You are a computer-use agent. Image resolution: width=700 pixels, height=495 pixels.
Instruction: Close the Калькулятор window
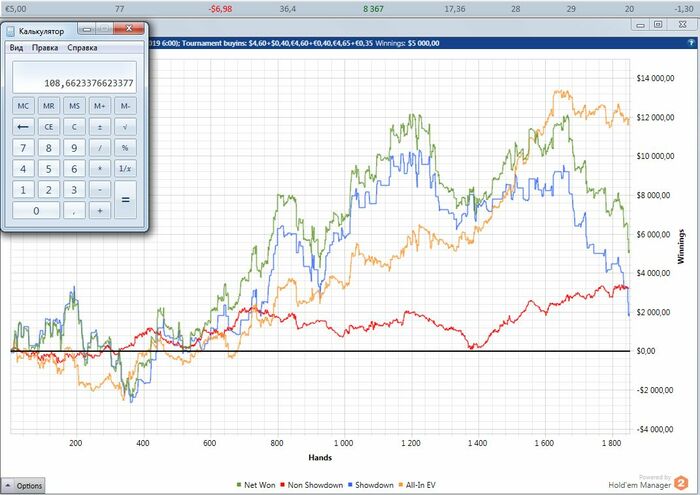pos(129,29)
